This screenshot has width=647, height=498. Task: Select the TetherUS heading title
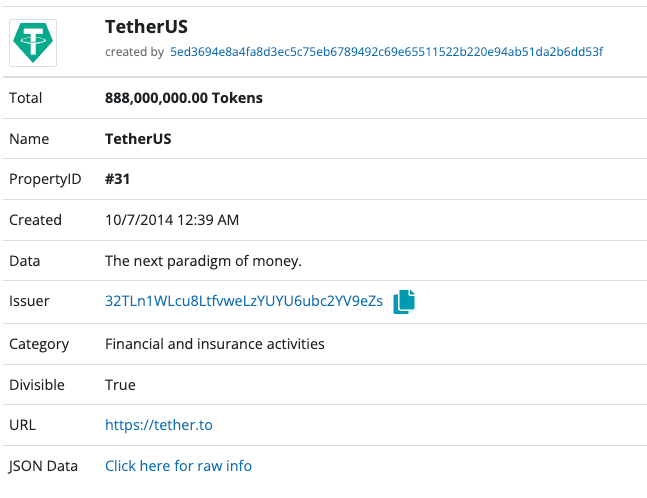(146, 27)
